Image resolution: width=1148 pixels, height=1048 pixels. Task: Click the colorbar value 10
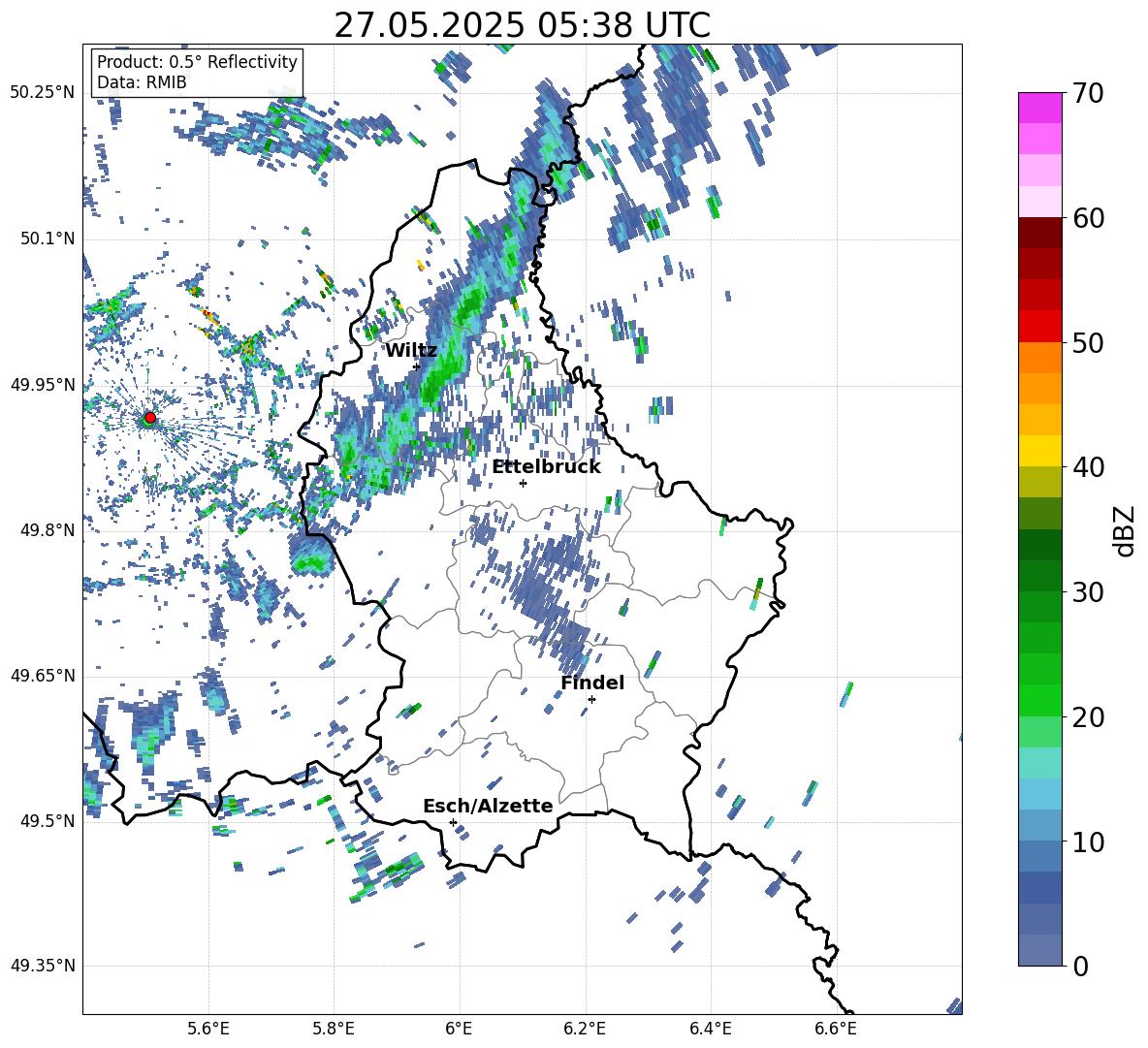pyautogui.click(x=1089, y=842)
